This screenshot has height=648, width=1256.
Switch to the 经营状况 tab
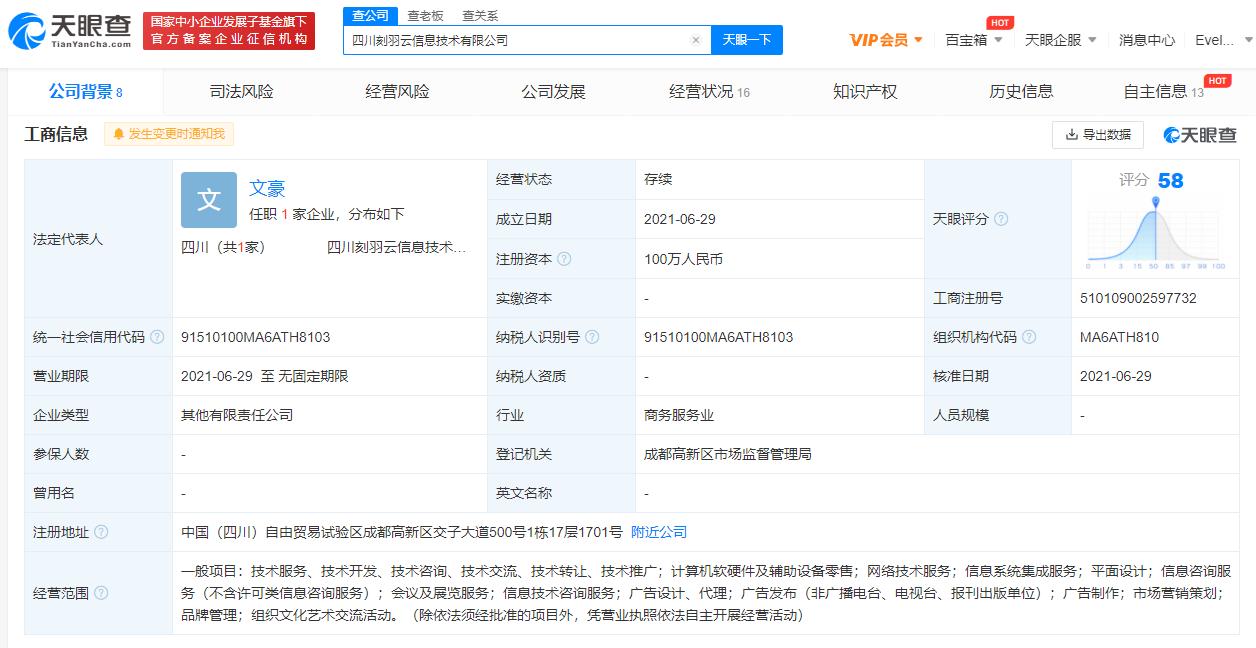[709, 92]
